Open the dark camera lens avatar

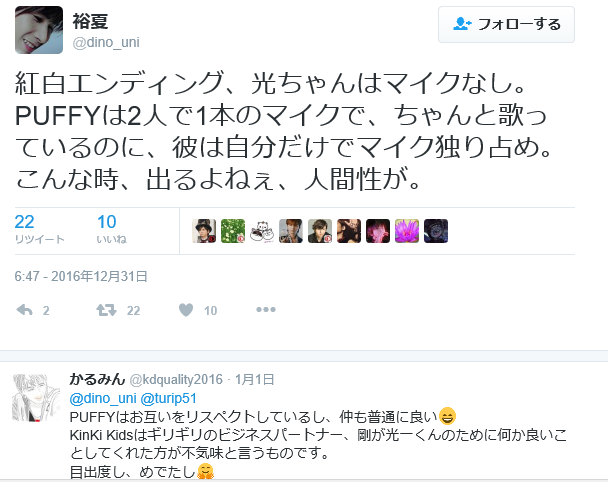(436, 231)
